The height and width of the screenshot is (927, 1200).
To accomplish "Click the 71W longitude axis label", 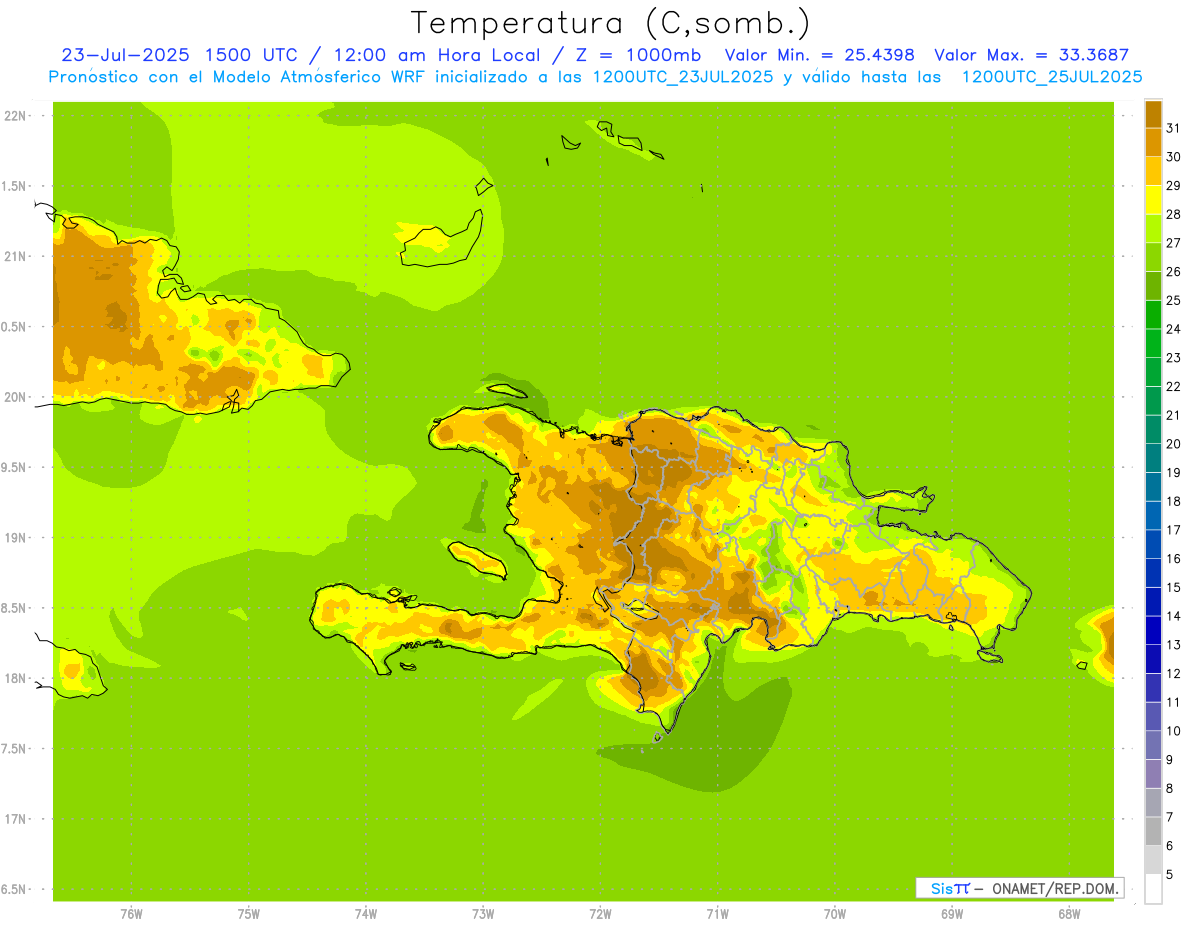I will [x=717, y=913].
